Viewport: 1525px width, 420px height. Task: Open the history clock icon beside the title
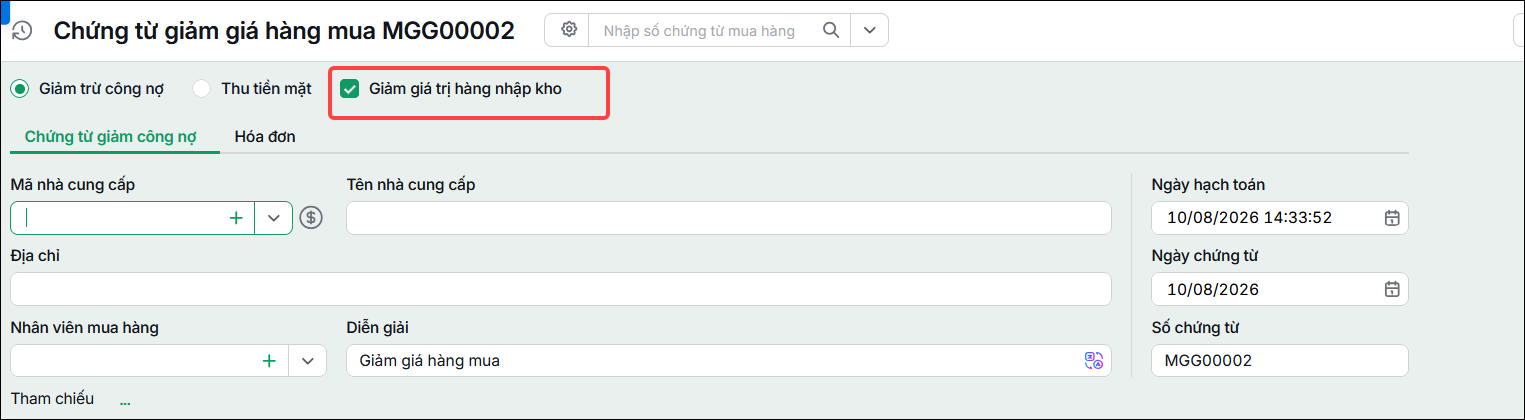[21, 31]
